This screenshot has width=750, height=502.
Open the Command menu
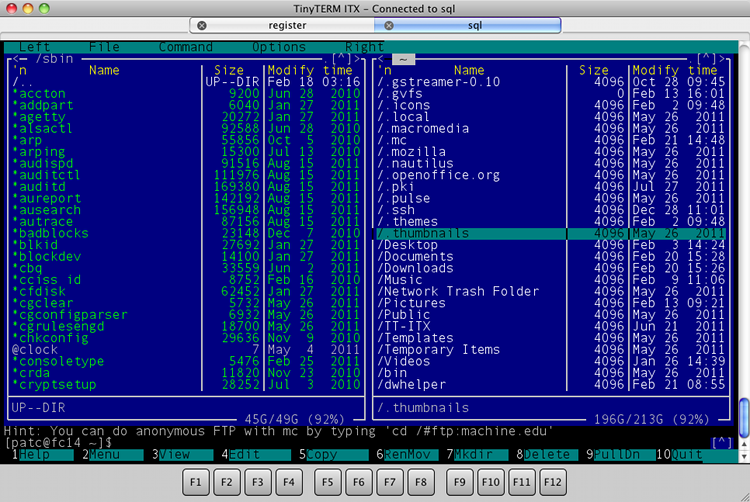185,46
